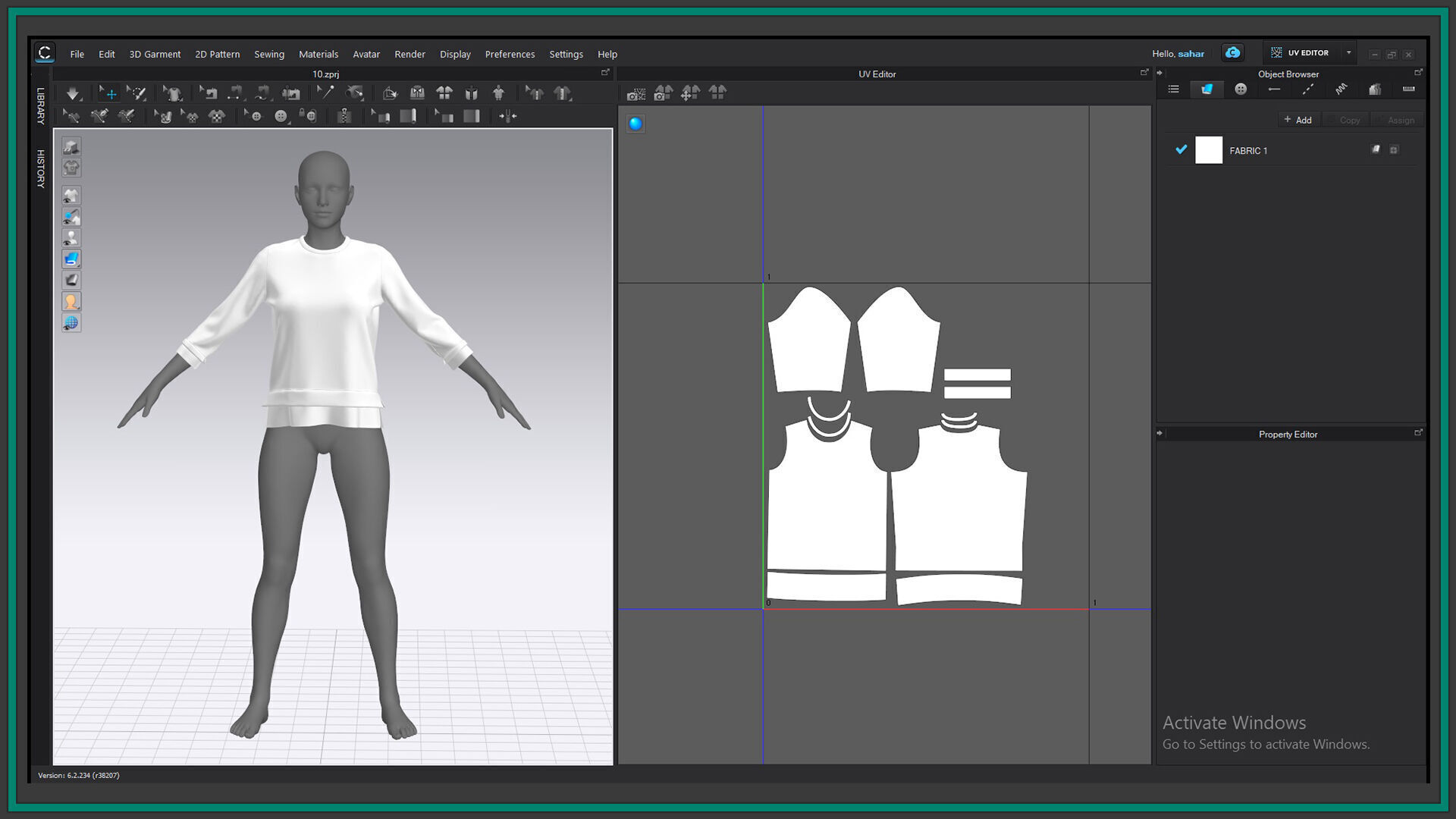The image size is (1456, 819).
Task: Click the Fasten Button lock icon
Action: point(308,116)
